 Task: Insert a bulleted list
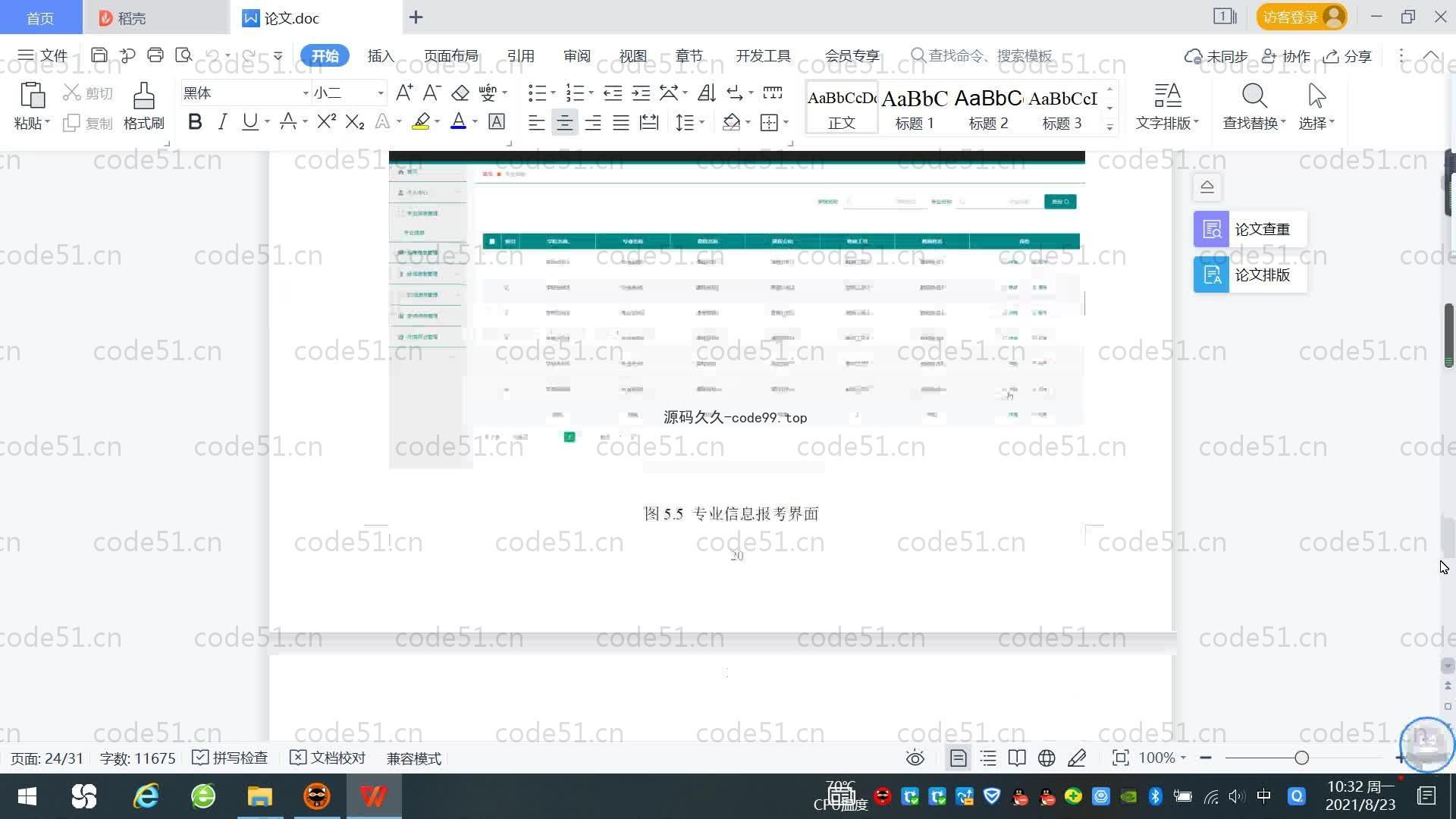(x=537, y=93)
